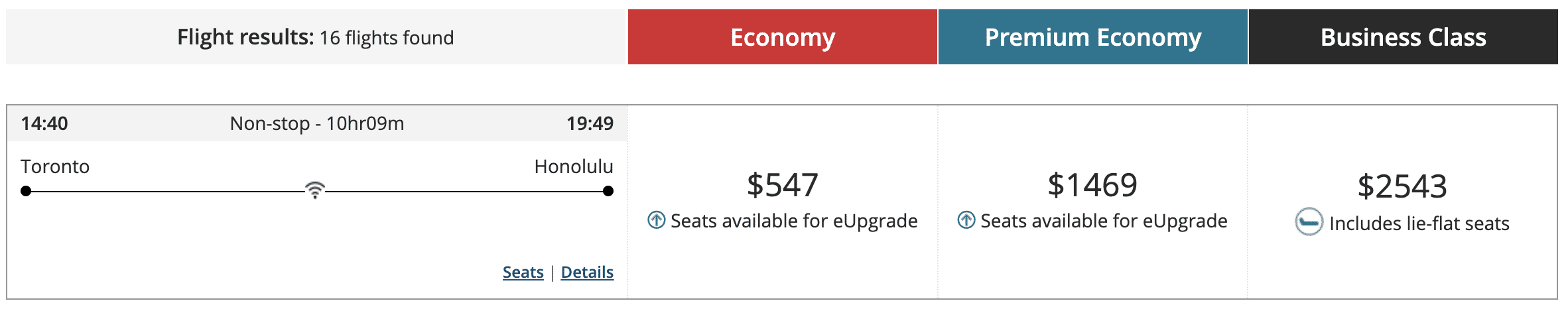1568x309 pixels.
Task: Click the Honolulu destination dot on the route line
Action: [x=608, y=192]
